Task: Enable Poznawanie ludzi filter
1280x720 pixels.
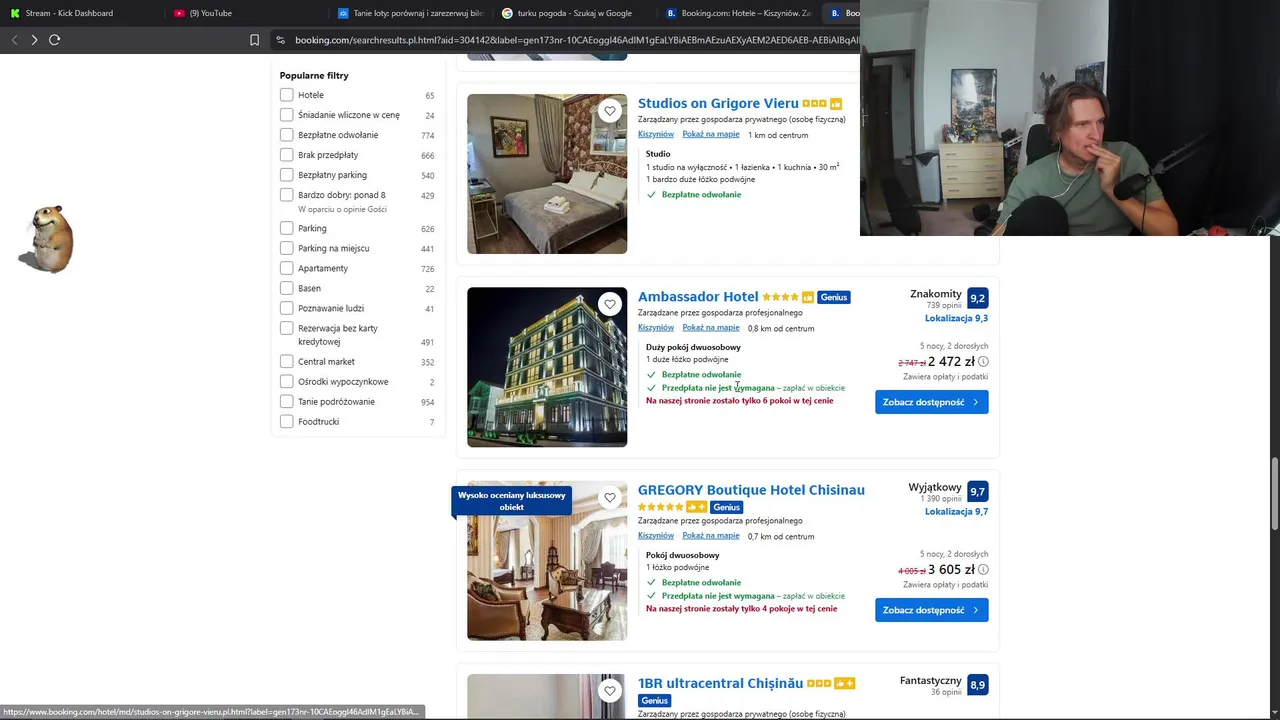Action: [287, 308]
